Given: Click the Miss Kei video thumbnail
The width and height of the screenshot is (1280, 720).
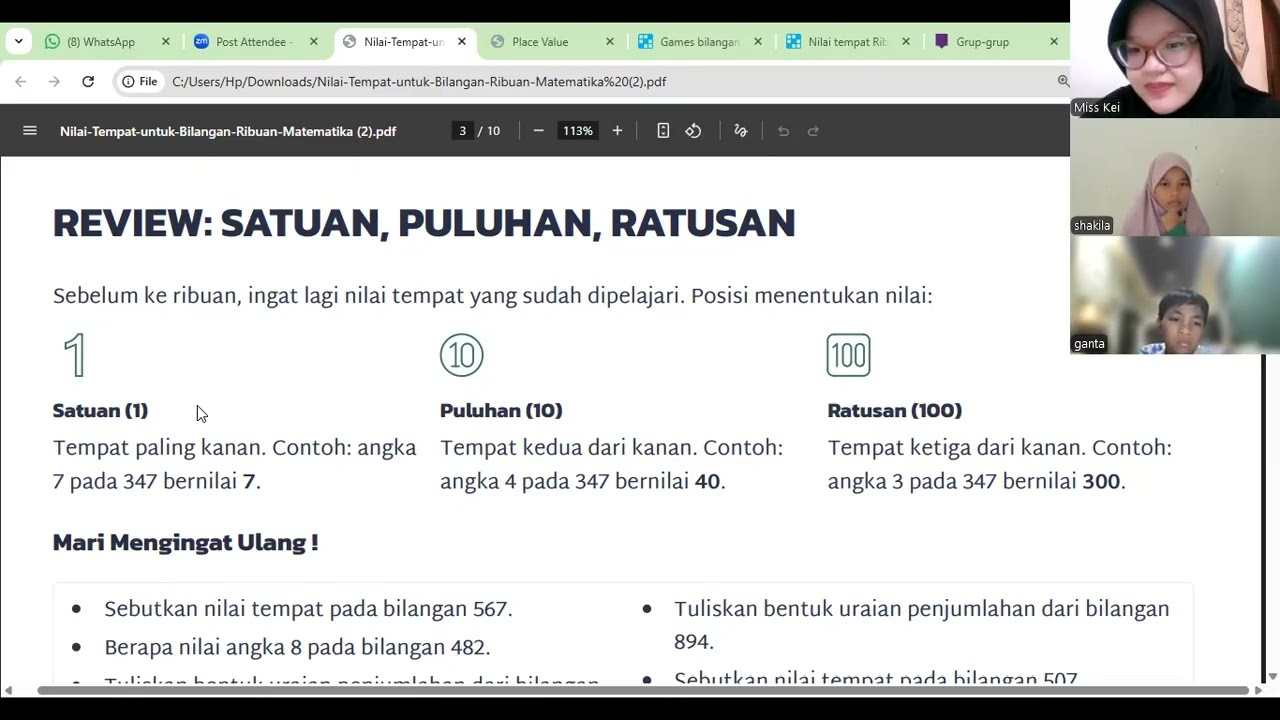Looking at the screenshot, I should tap(1175, 59).
